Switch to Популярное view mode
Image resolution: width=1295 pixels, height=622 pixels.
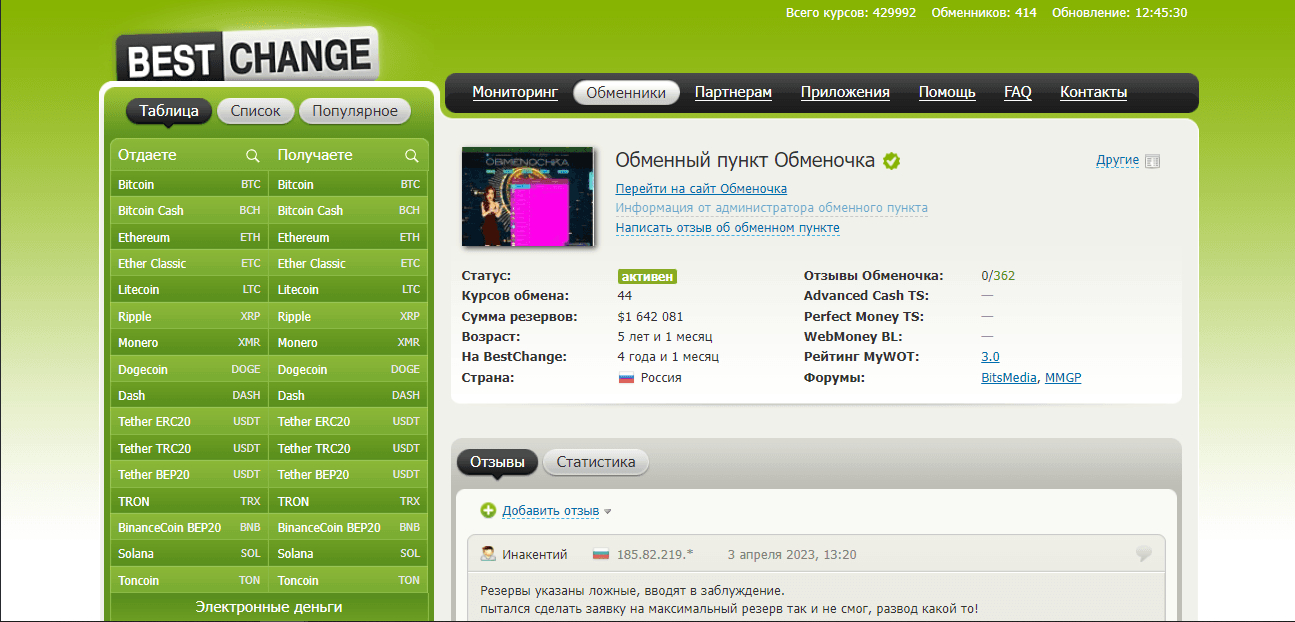355,111
